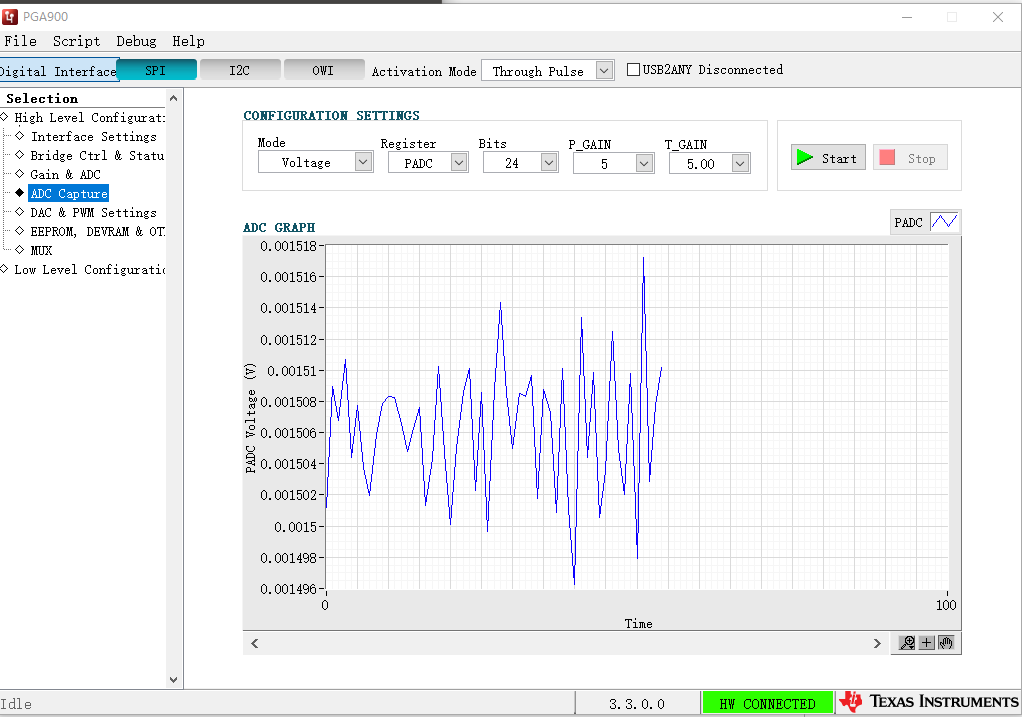Click the diamond marker beside Interface Settings
The width and height of the screenshot is (1022, 717).
(20, 136)
